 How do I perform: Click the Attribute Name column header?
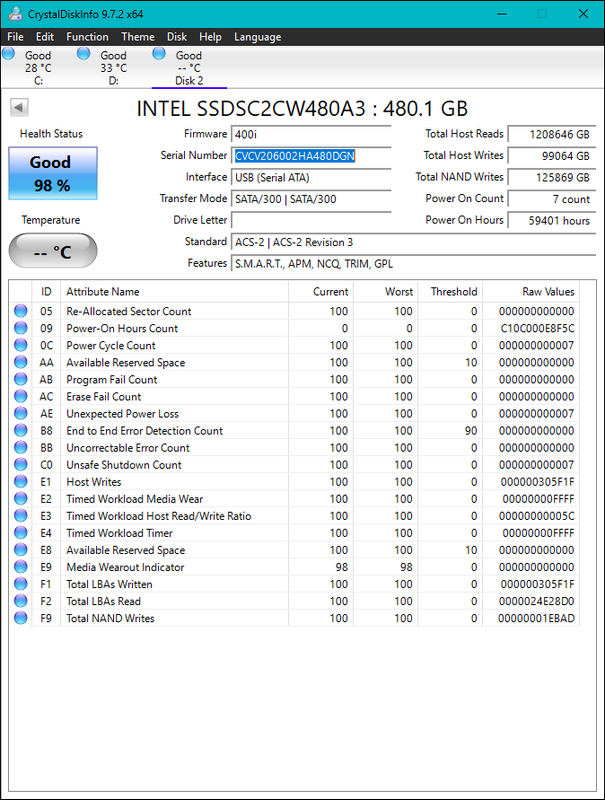point(174,291)
